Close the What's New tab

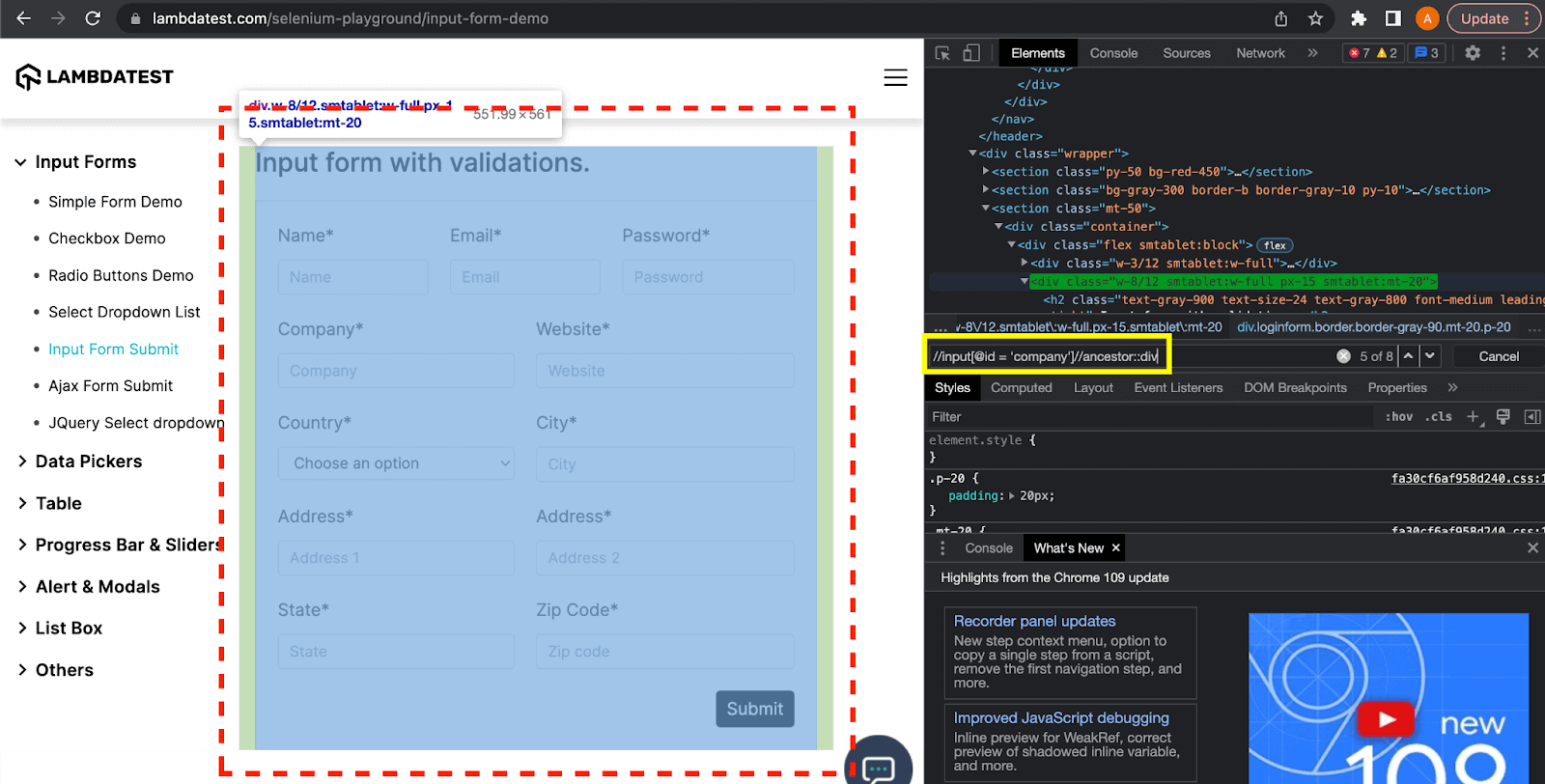tap(1115, 547)
